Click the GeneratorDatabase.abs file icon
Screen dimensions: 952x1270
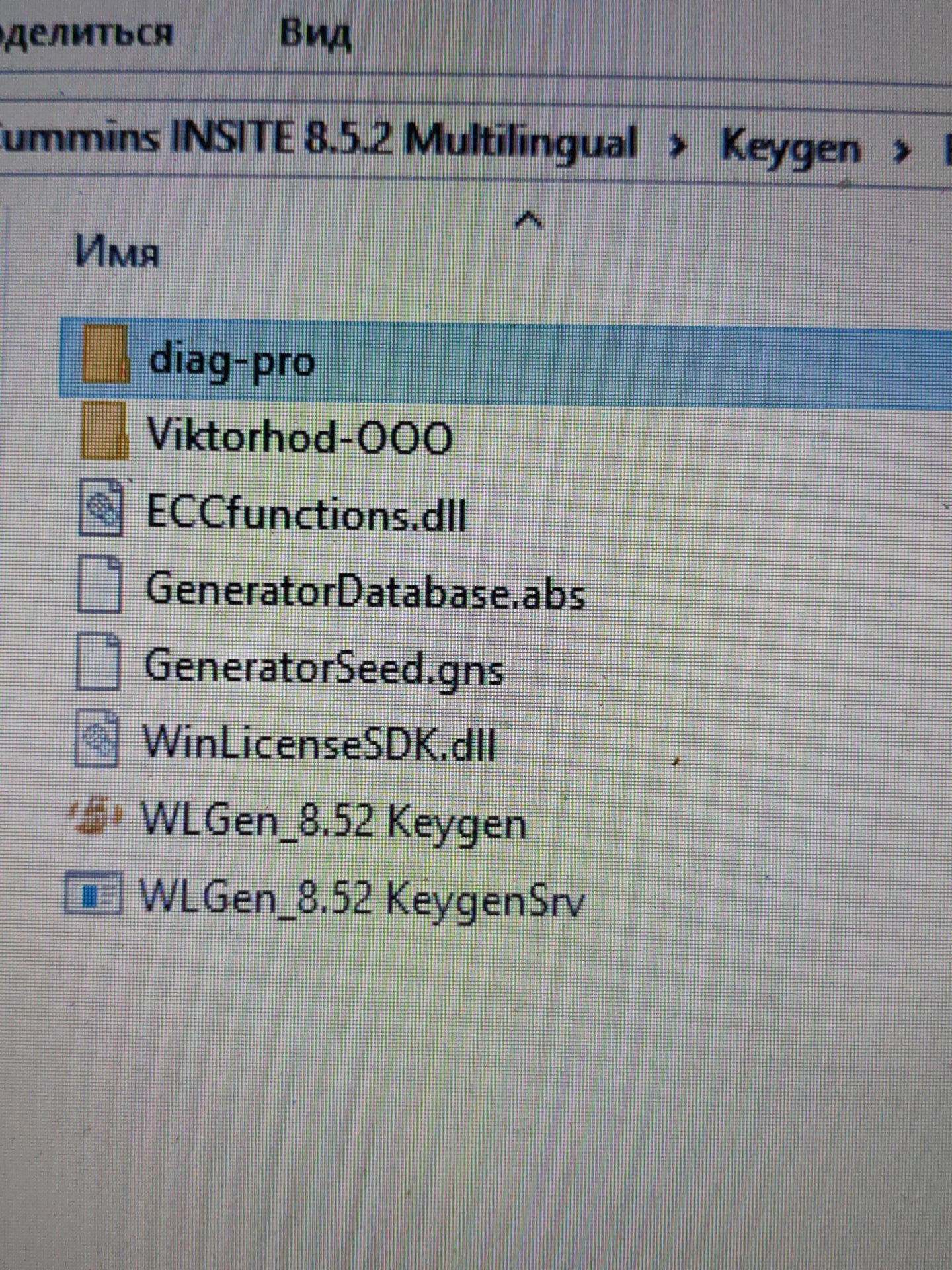click(100, 584)
